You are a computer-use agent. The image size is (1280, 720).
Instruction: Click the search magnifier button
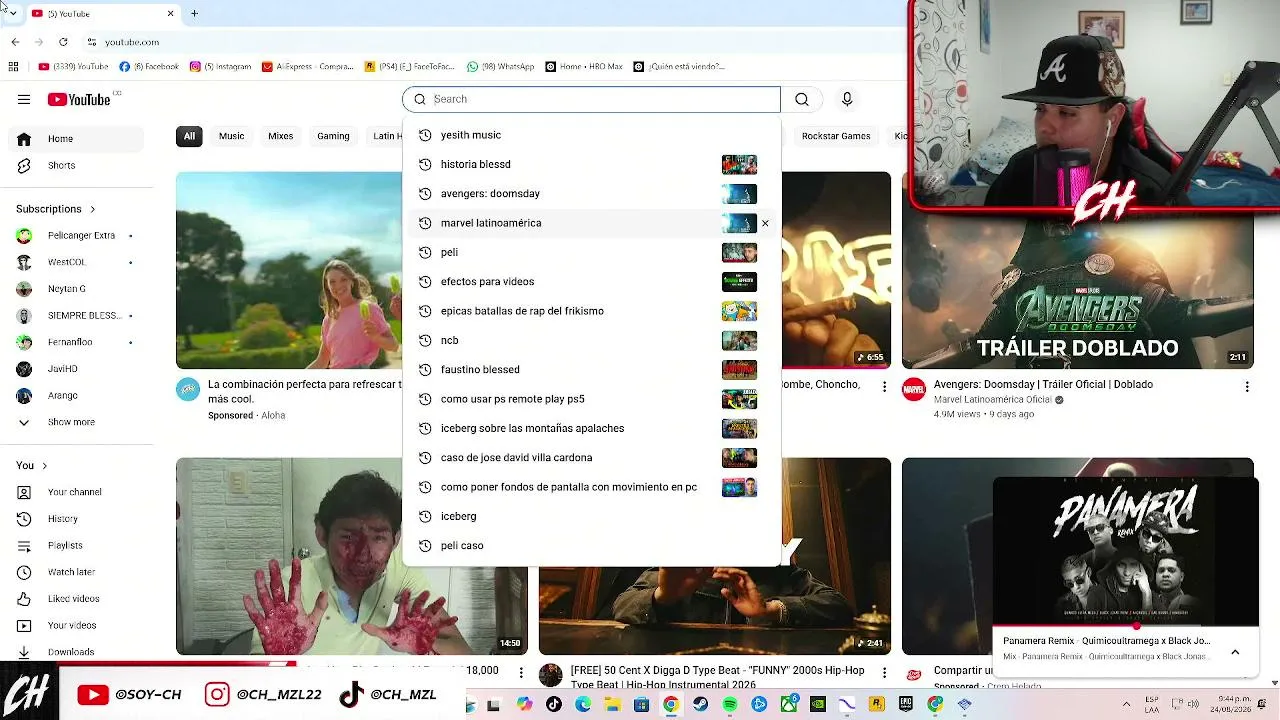pyautogui.click(x=802, y=99)
